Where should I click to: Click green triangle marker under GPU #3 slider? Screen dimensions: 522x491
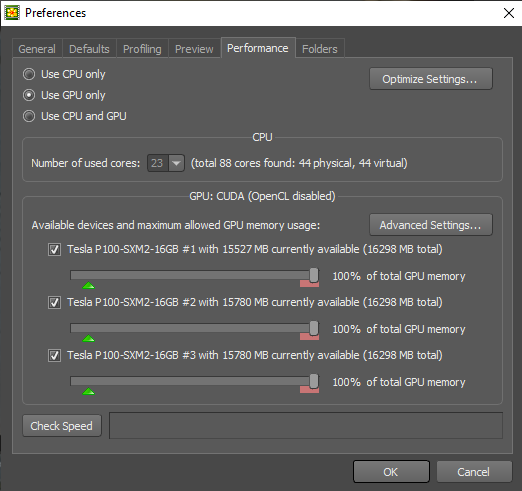pos(89,391)
